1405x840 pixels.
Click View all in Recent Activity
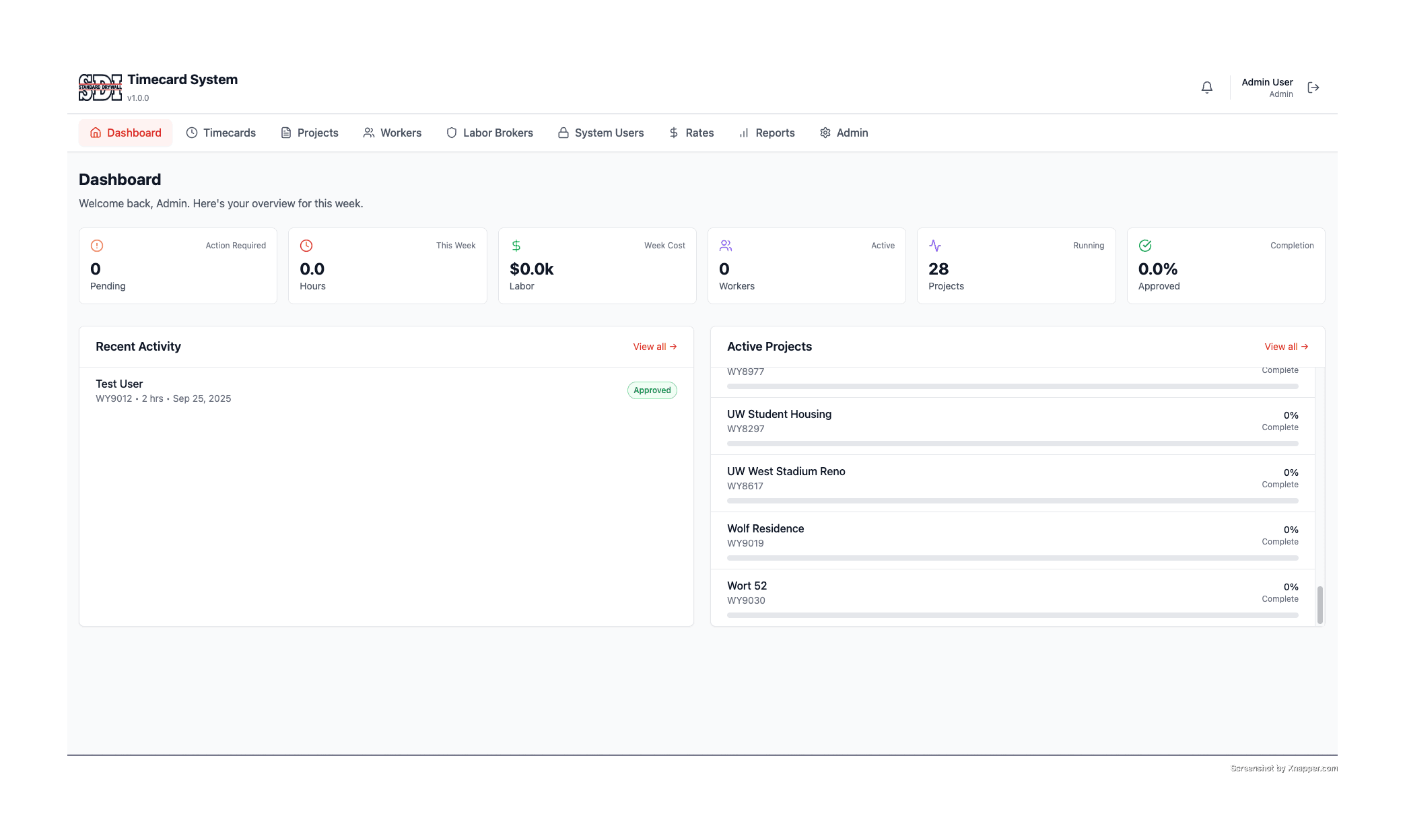tap(654, 347)
